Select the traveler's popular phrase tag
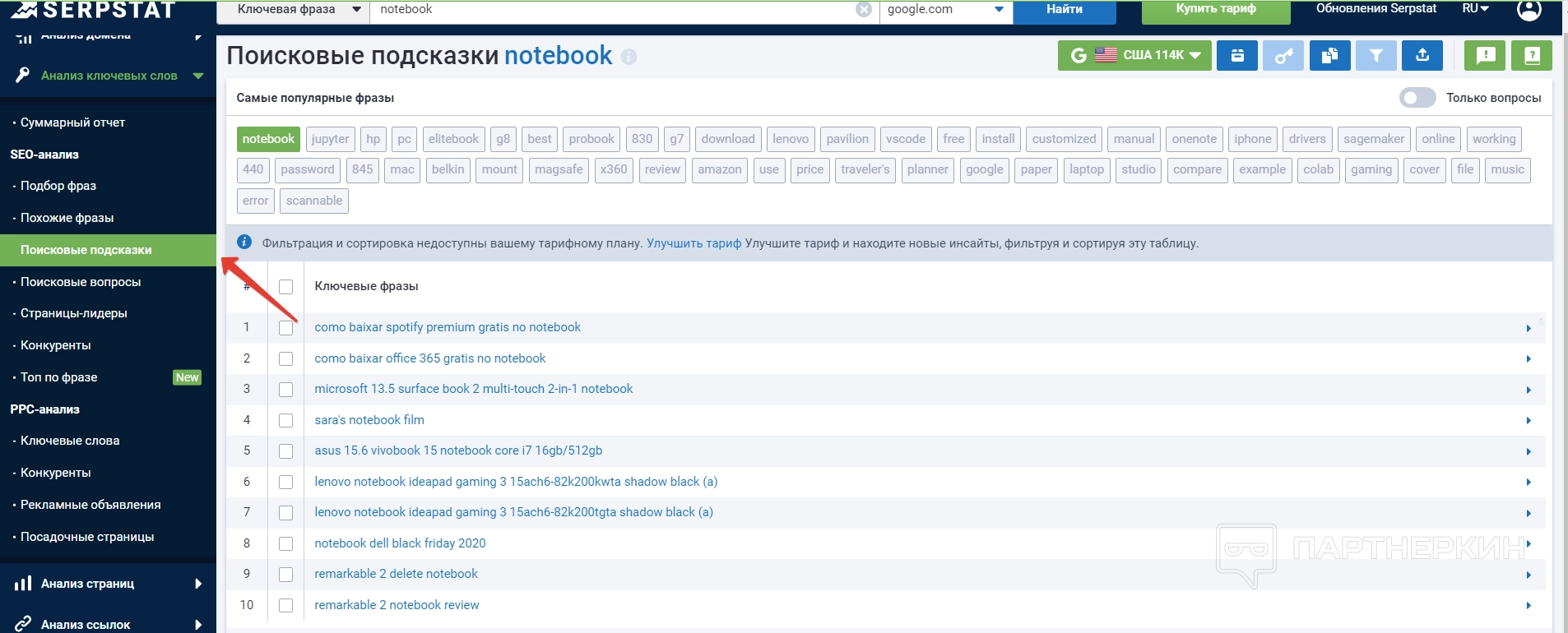1568x633 pixels. coord(865,169)
